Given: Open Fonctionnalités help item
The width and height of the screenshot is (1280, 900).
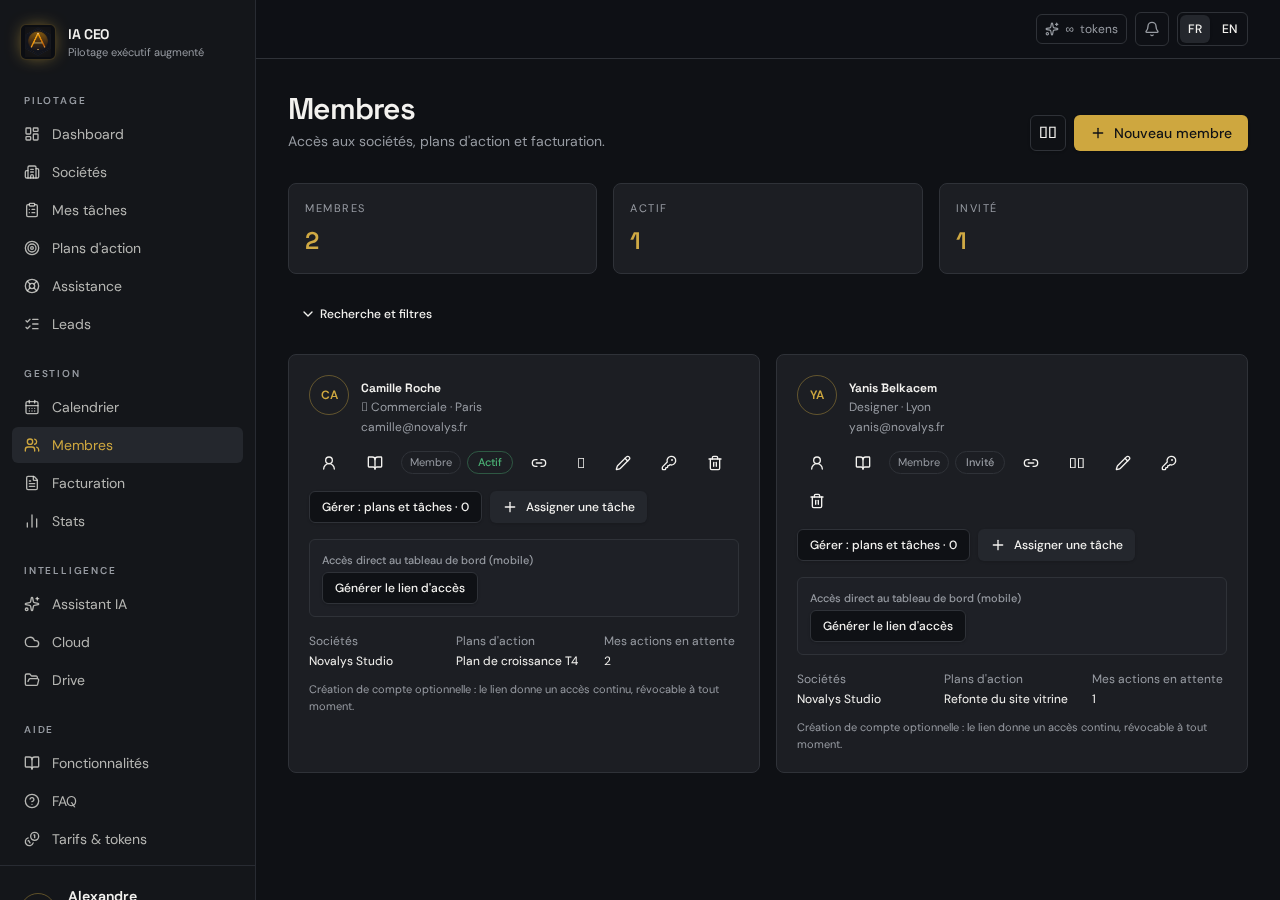Looking at the screenshot, I should point(127,763).
